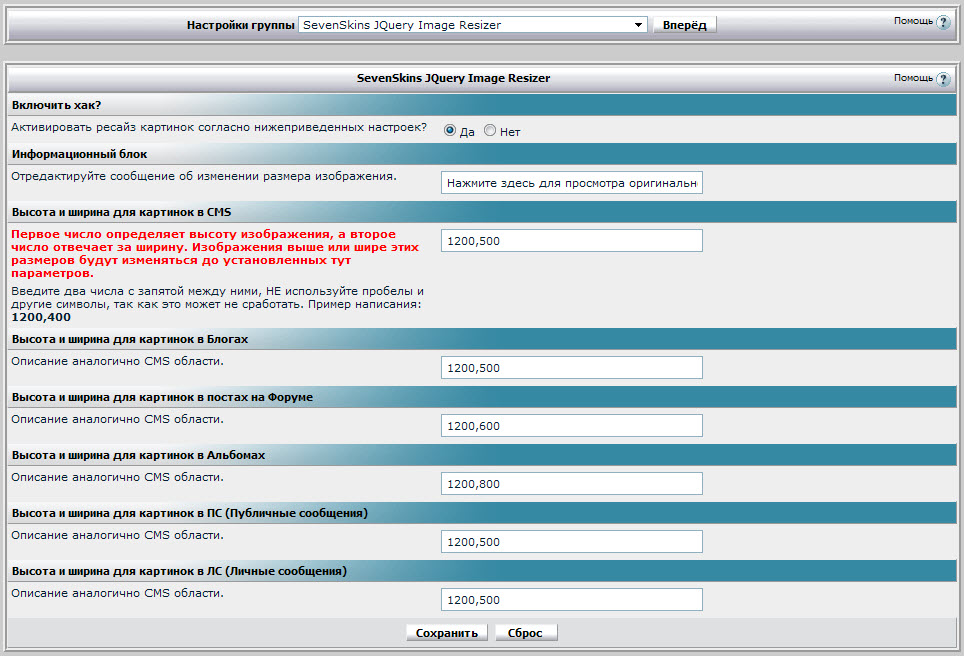Click help icon in SevenSkins JQuery Image Resizer header

[x=943, y=79]
